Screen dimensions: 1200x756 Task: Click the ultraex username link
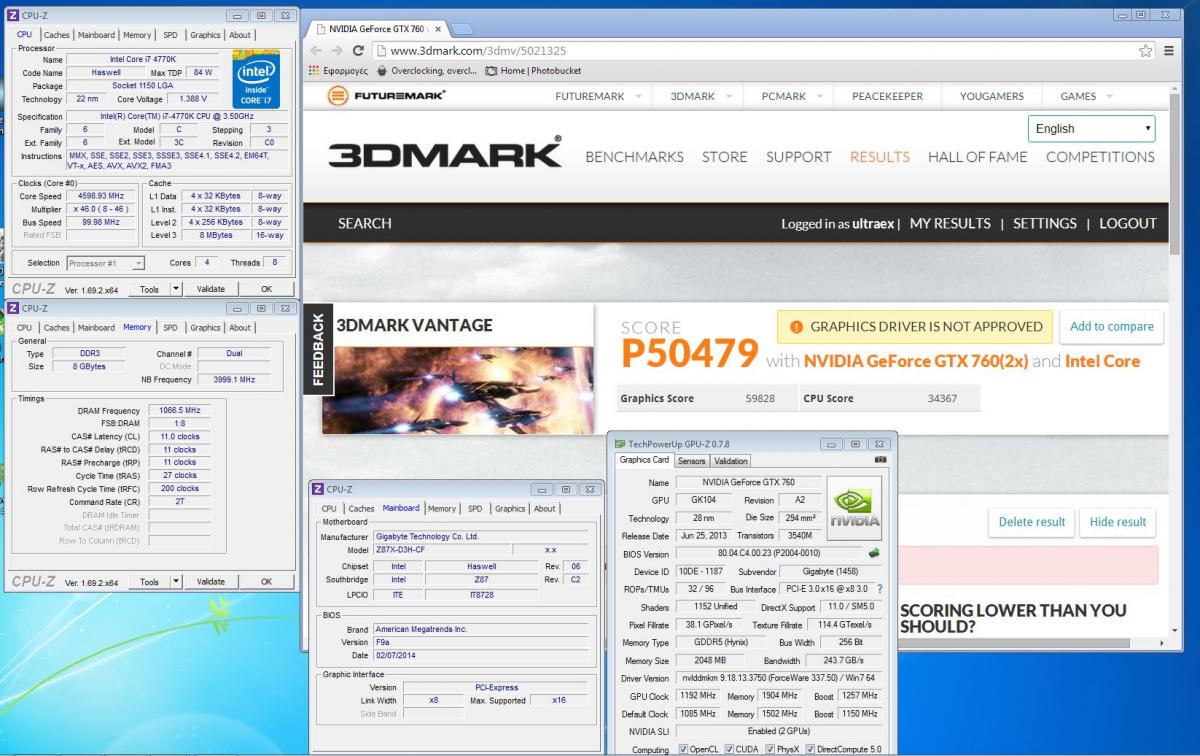click(875, 224)
